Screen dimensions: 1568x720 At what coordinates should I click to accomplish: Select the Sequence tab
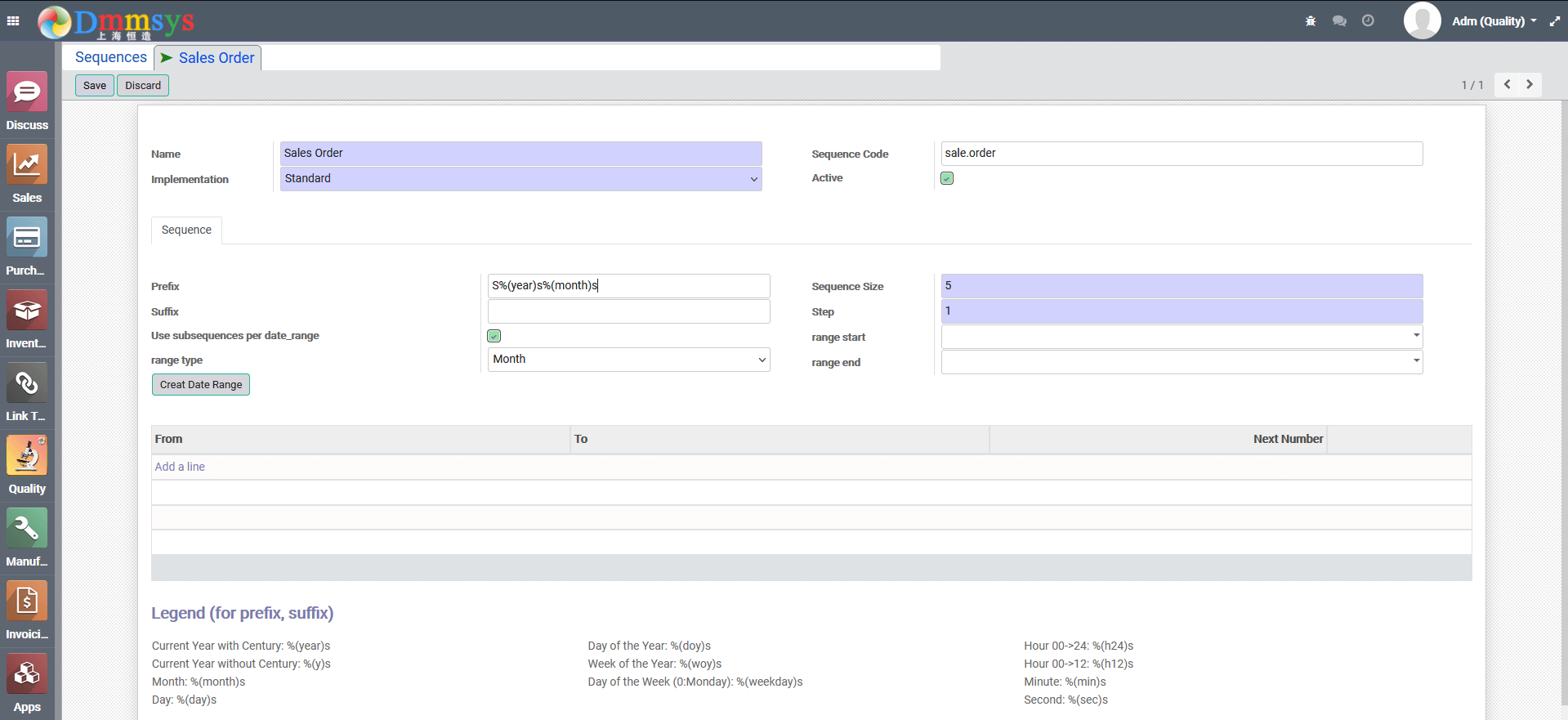186,230
